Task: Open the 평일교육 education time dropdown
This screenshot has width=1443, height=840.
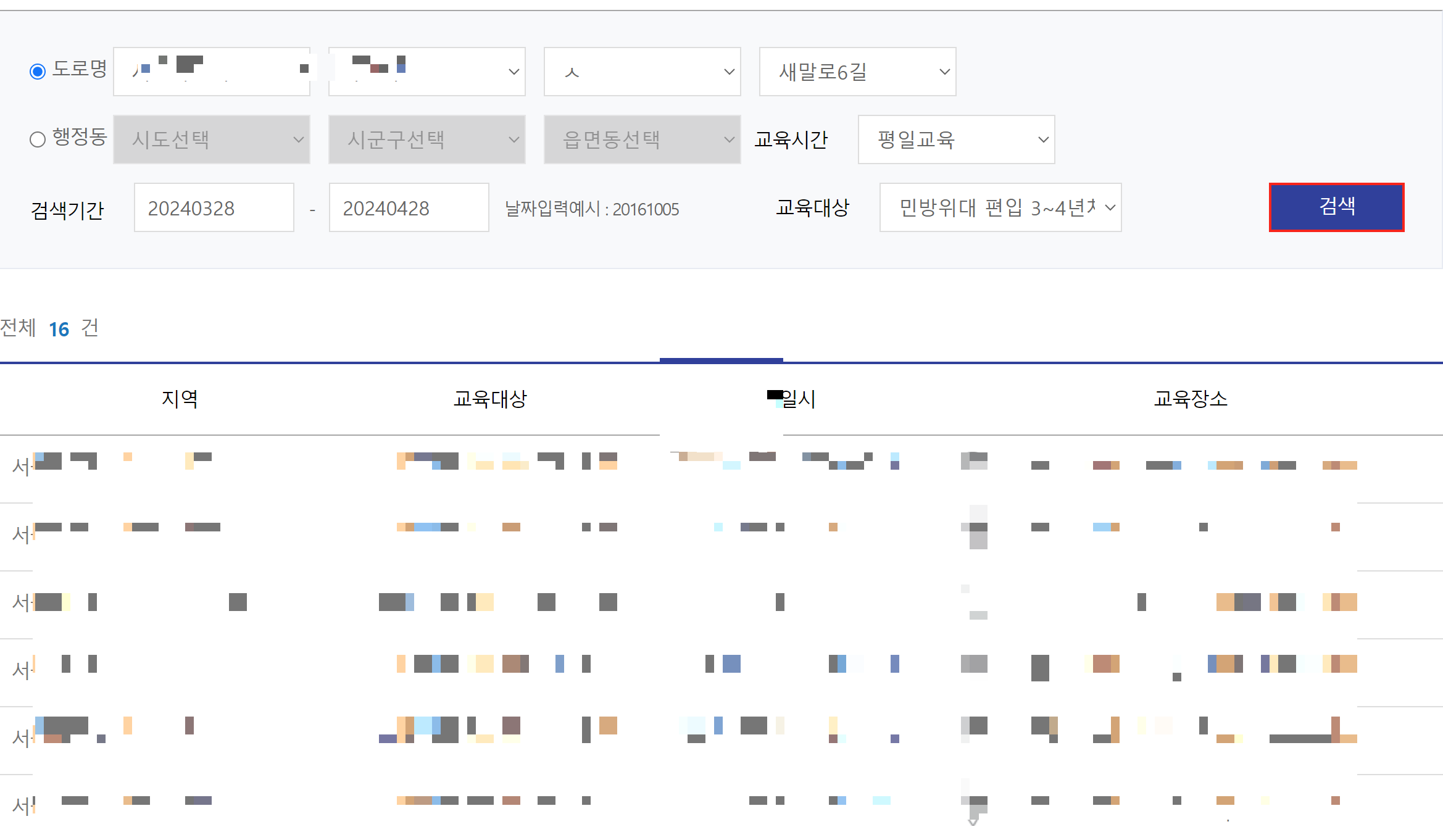Action: click(x=956, y=139)
